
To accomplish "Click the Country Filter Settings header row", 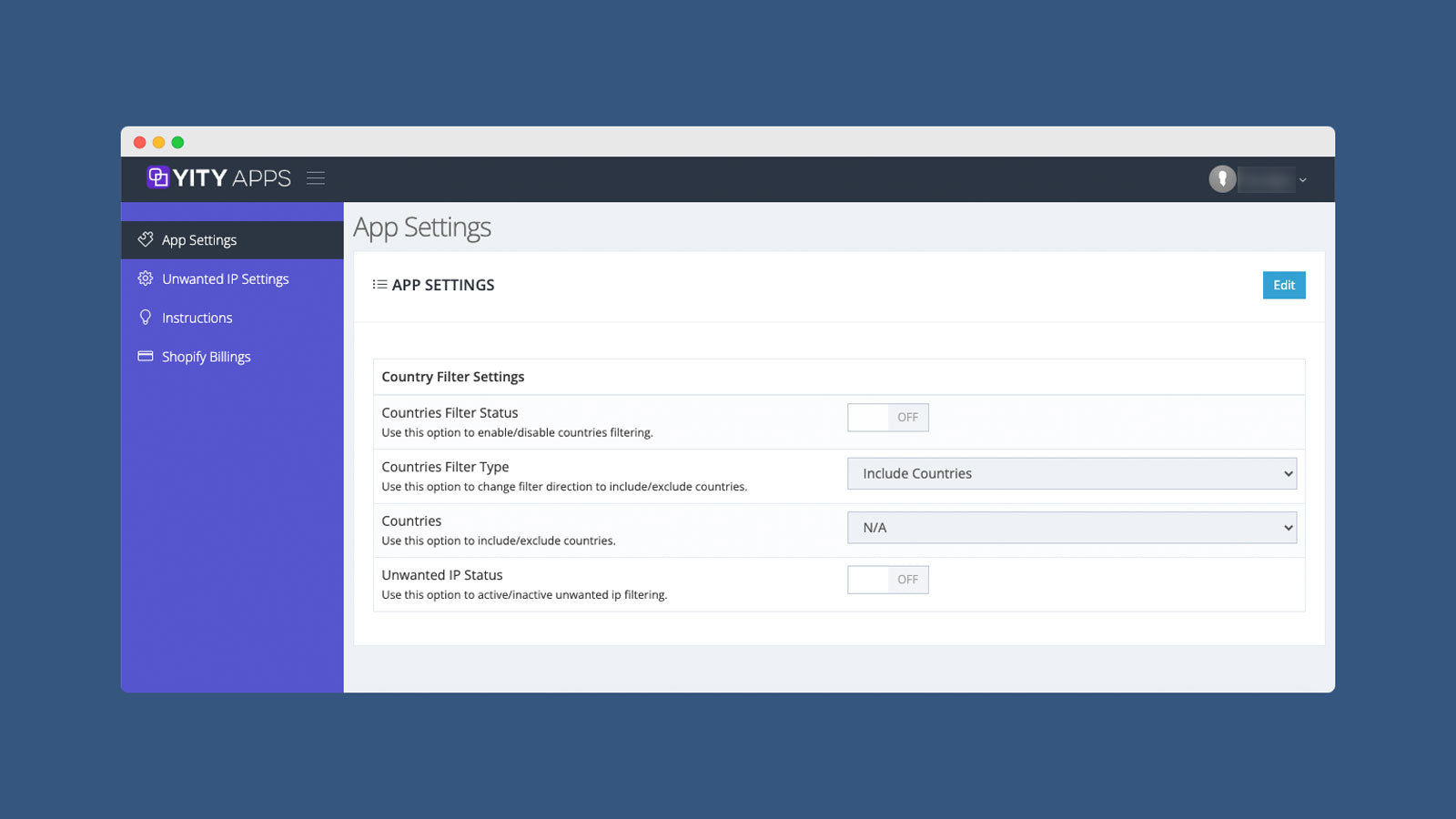I will click(453, 376).
